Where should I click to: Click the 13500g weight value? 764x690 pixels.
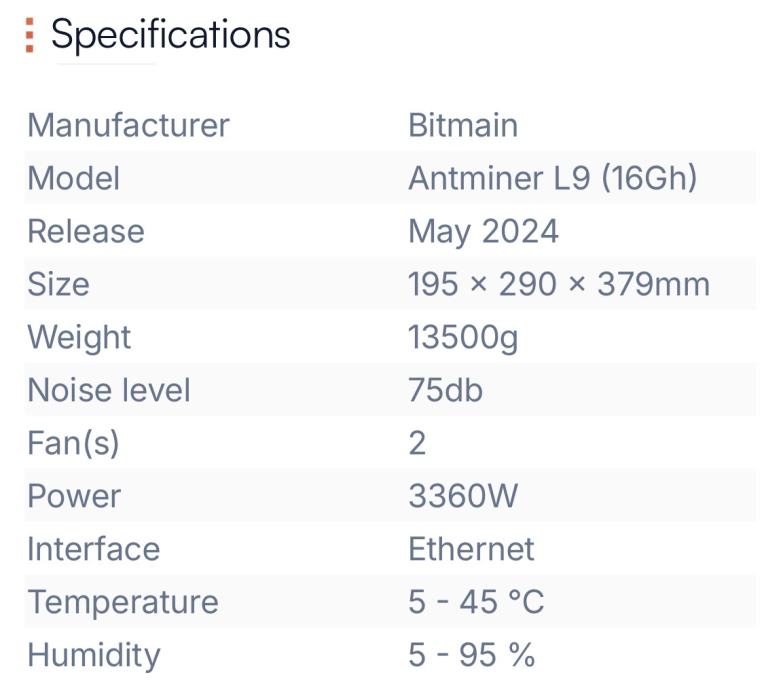[463, 337]
